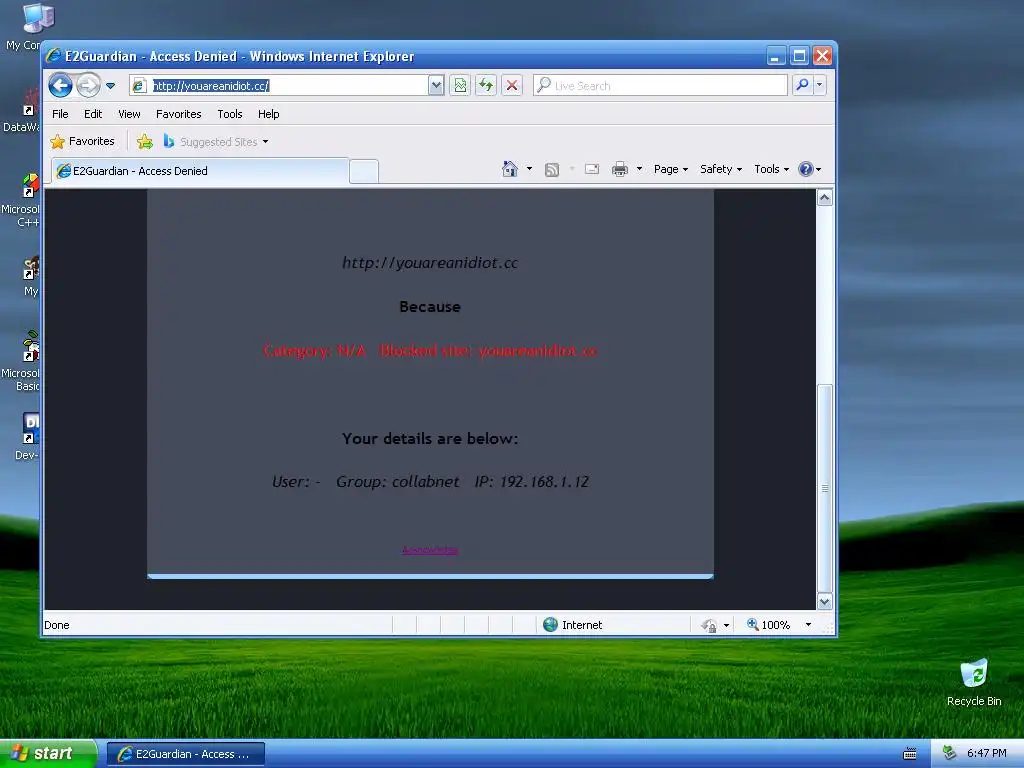The width and height of the screenshot is (1024, 768).
Task: Click the Refresh page icon
Action: pos(486,86)
